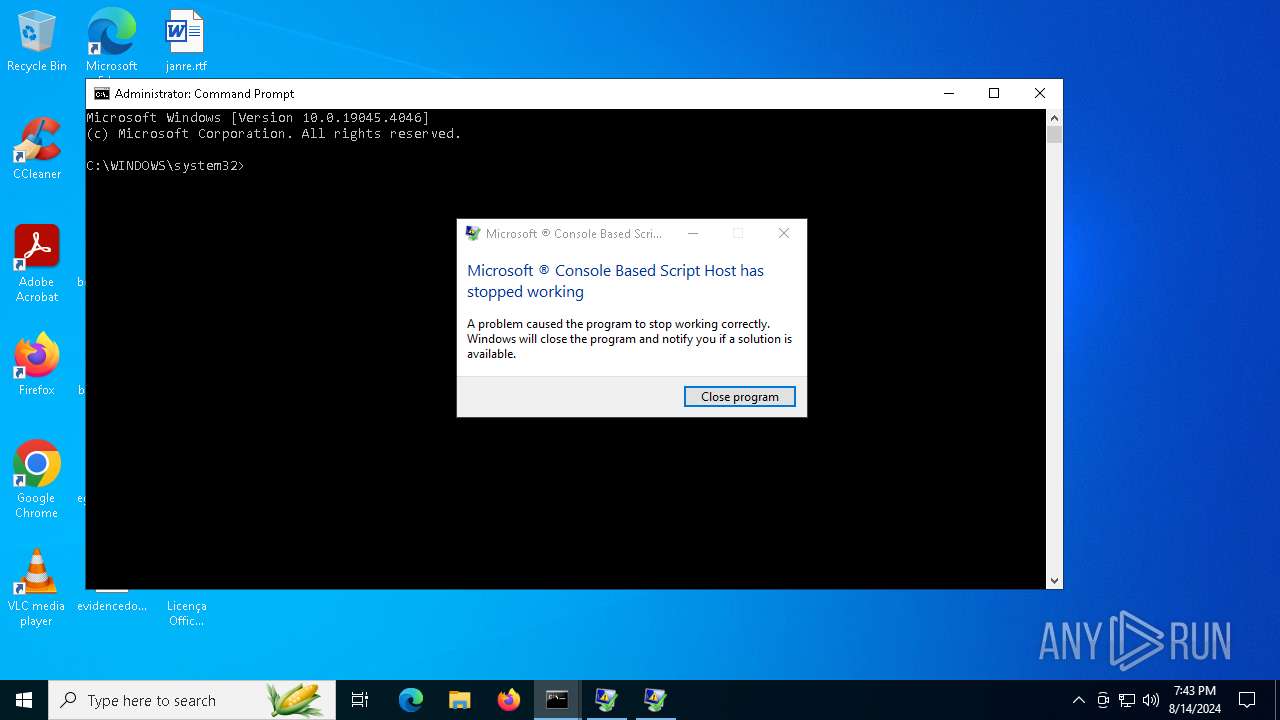Screen dimensions: 1280x720
Task: Open Firefox from the taskbar
Action: pyautogui.click(x=509, y=700)
